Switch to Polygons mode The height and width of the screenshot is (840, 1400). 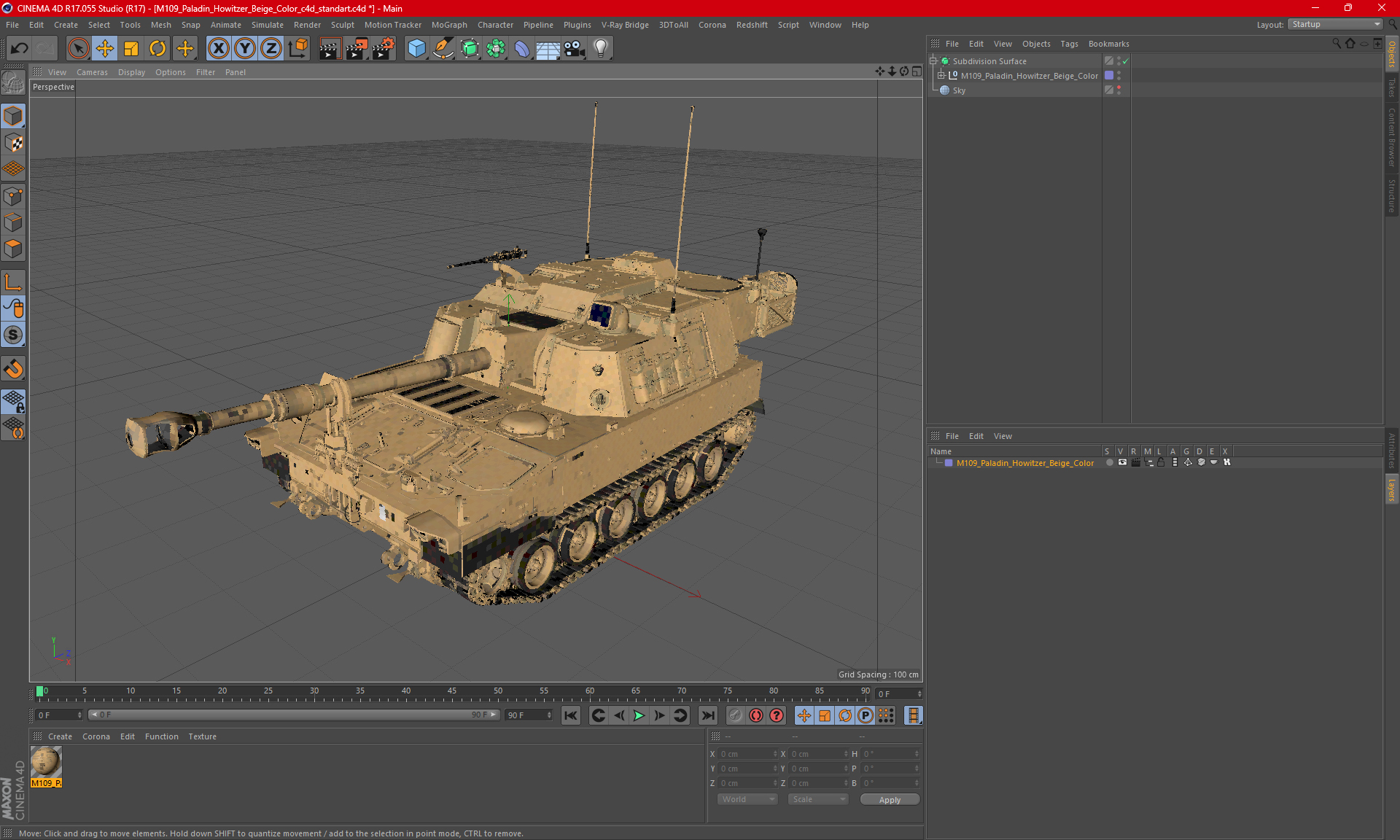pyautogui.click(x=13, y=249)
